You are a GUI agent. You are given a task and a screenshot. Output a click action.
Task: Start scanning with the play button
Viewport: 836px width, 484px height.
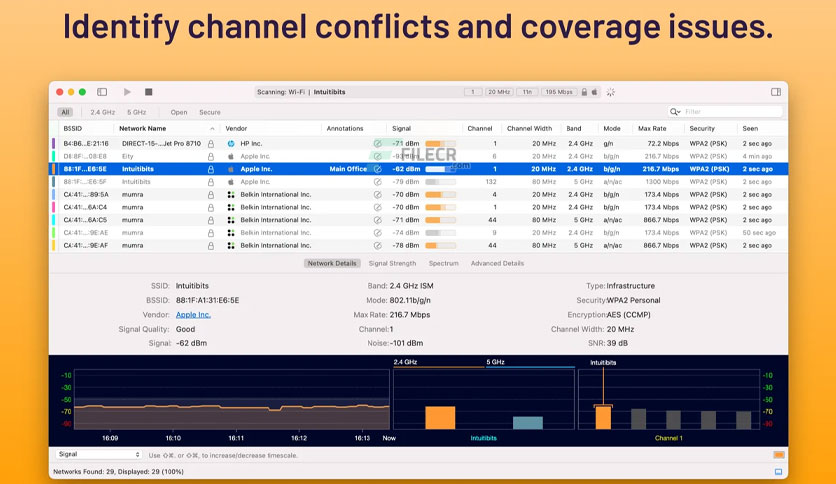(127, 92)
